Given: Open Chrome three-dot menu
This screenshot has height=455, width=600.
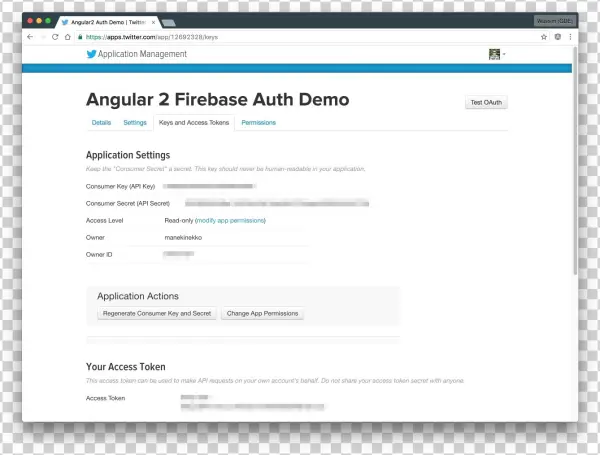Looking at the screenshot, I should [x=570, y=37].
